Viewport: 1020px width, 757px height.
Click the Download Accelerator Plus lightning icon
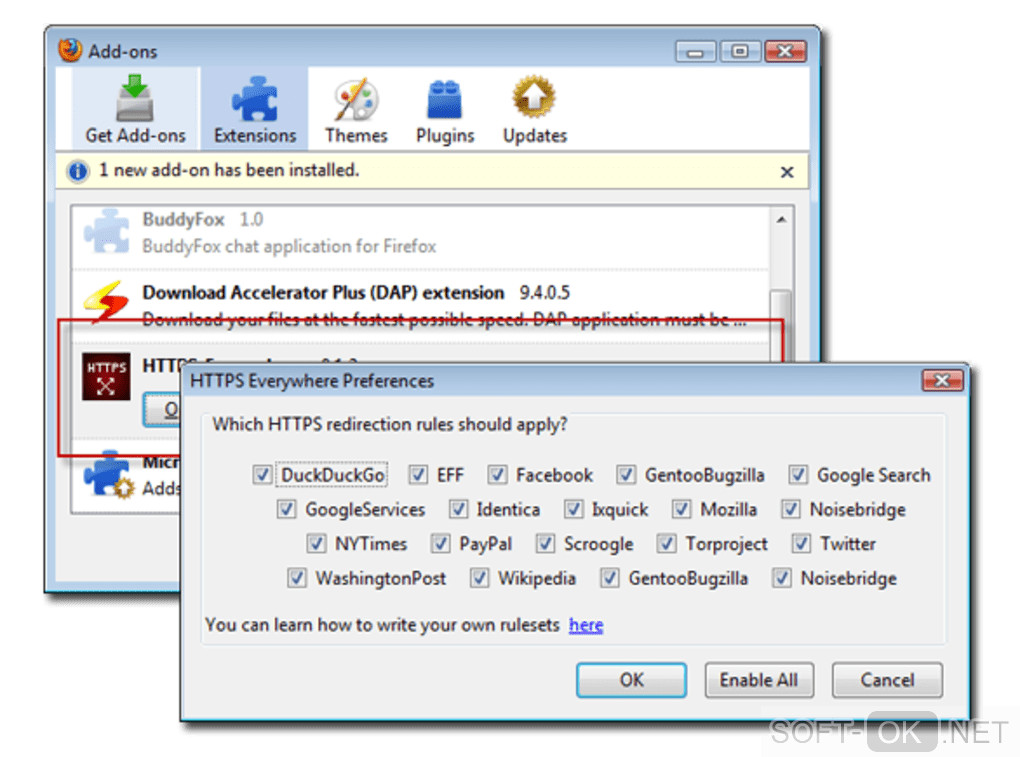point(106,301)
